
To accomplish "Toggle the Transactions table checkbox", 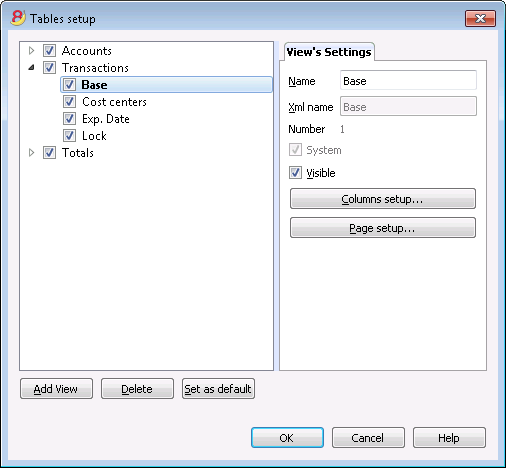I will 49,68.
